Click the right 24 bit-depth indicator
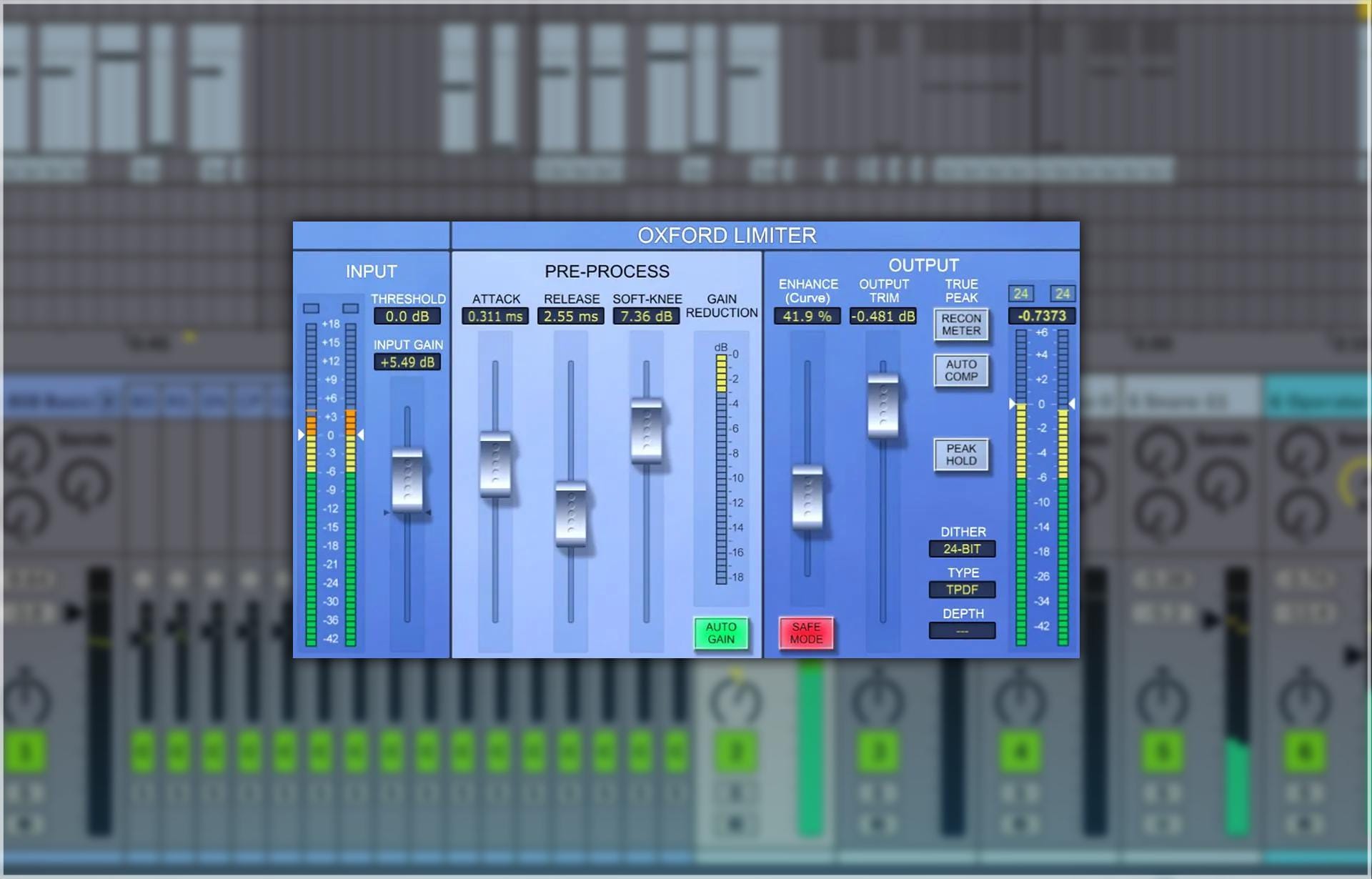Image resolution: width=1372 pixels, height=879 pixels. click(x=1063, y=294)
